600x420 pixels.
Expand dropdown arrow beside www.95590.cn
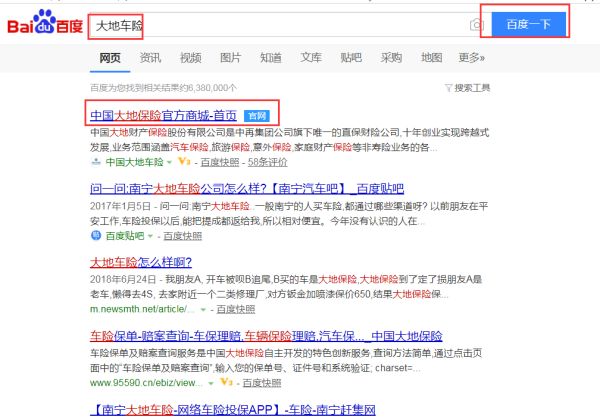(x=211, y=383)
